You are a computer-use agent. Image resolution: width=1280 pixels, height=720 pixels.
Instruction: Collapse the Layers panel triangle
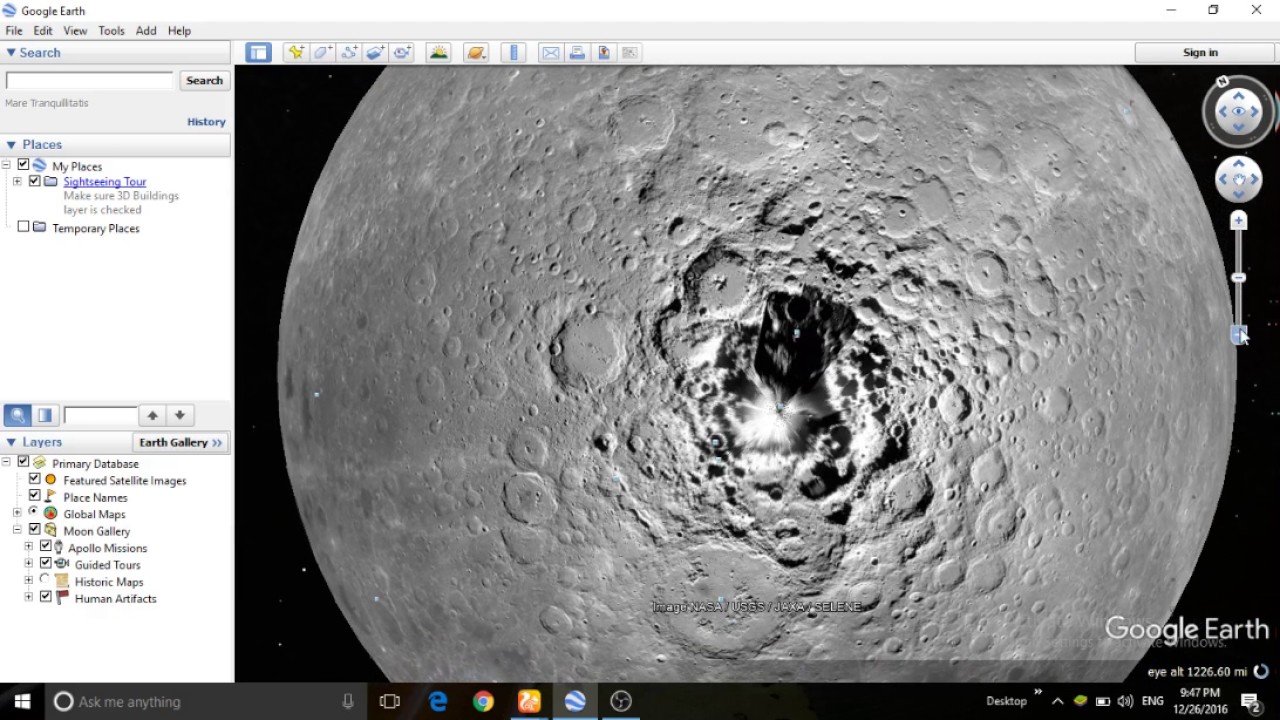coord(11,442)
